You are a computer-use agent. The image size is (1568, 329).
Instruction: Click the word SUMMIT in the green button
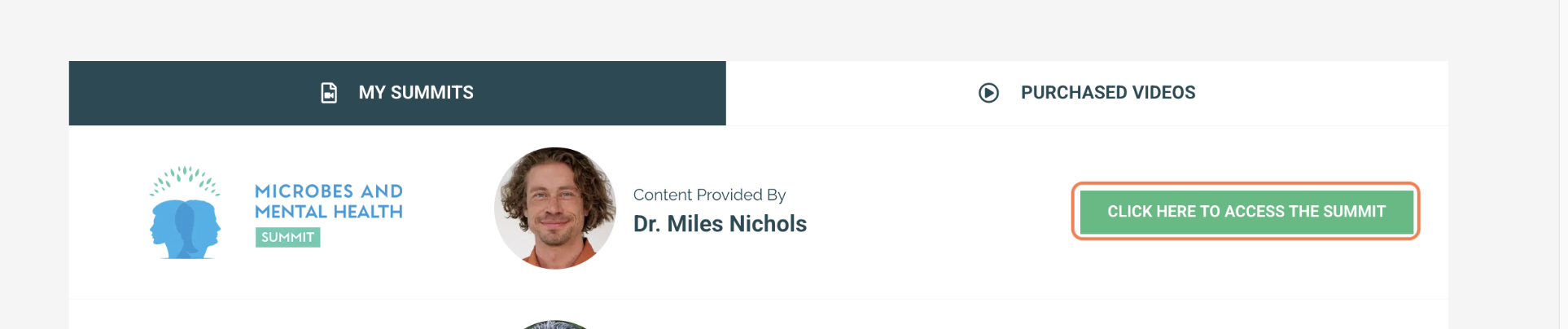(x=1354, y=212)
